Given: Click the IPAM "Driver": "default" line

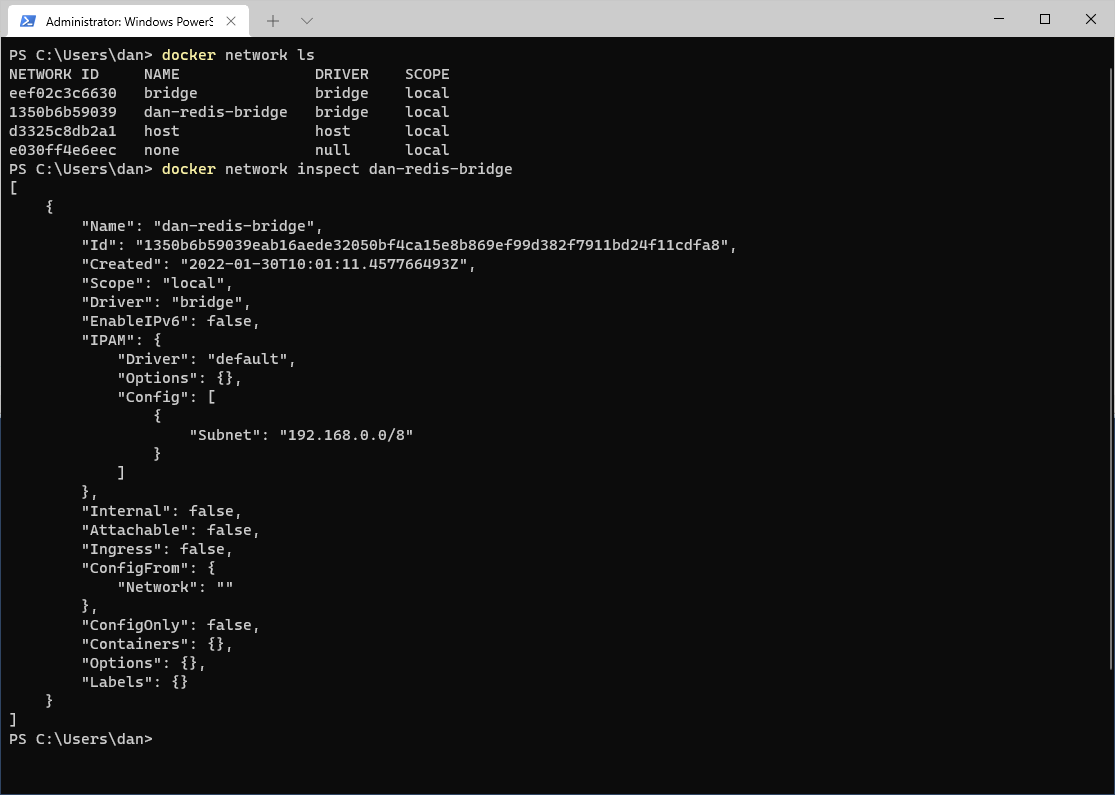Looking at the screenshot, I should pyautogui.click(x=206, y=359).
